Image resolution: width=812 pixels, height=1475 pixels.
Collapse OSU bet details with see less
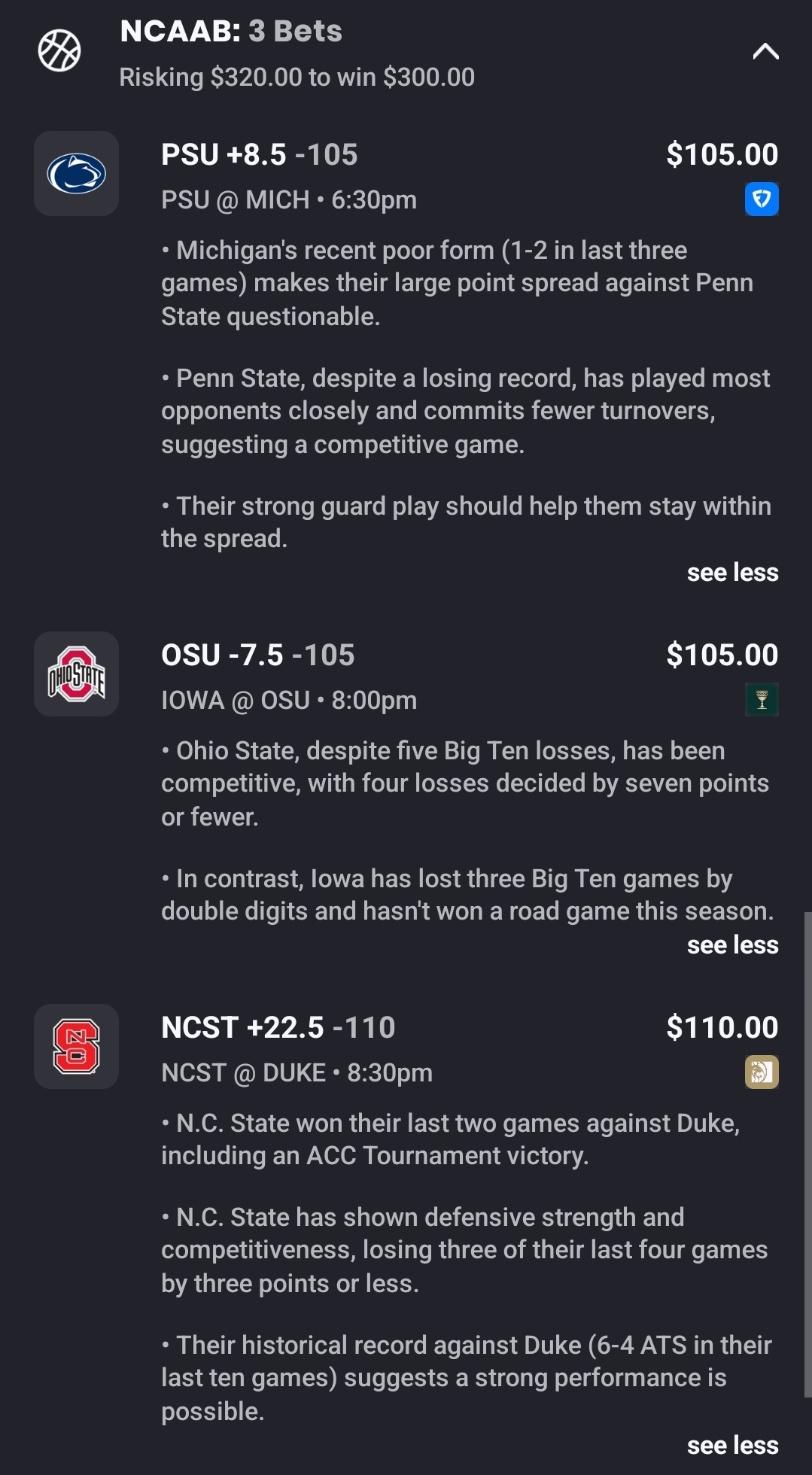click(x=732, y=945)
